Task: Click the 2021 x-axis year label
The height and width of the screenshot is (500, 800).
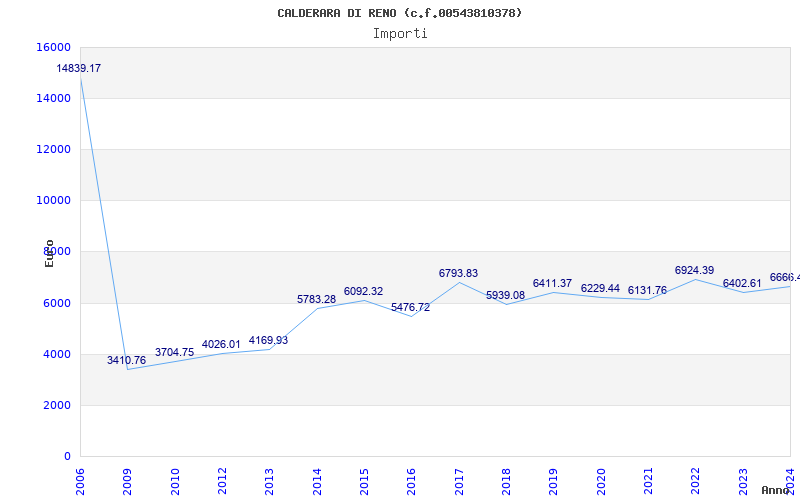Action: [x=648, y=482]
